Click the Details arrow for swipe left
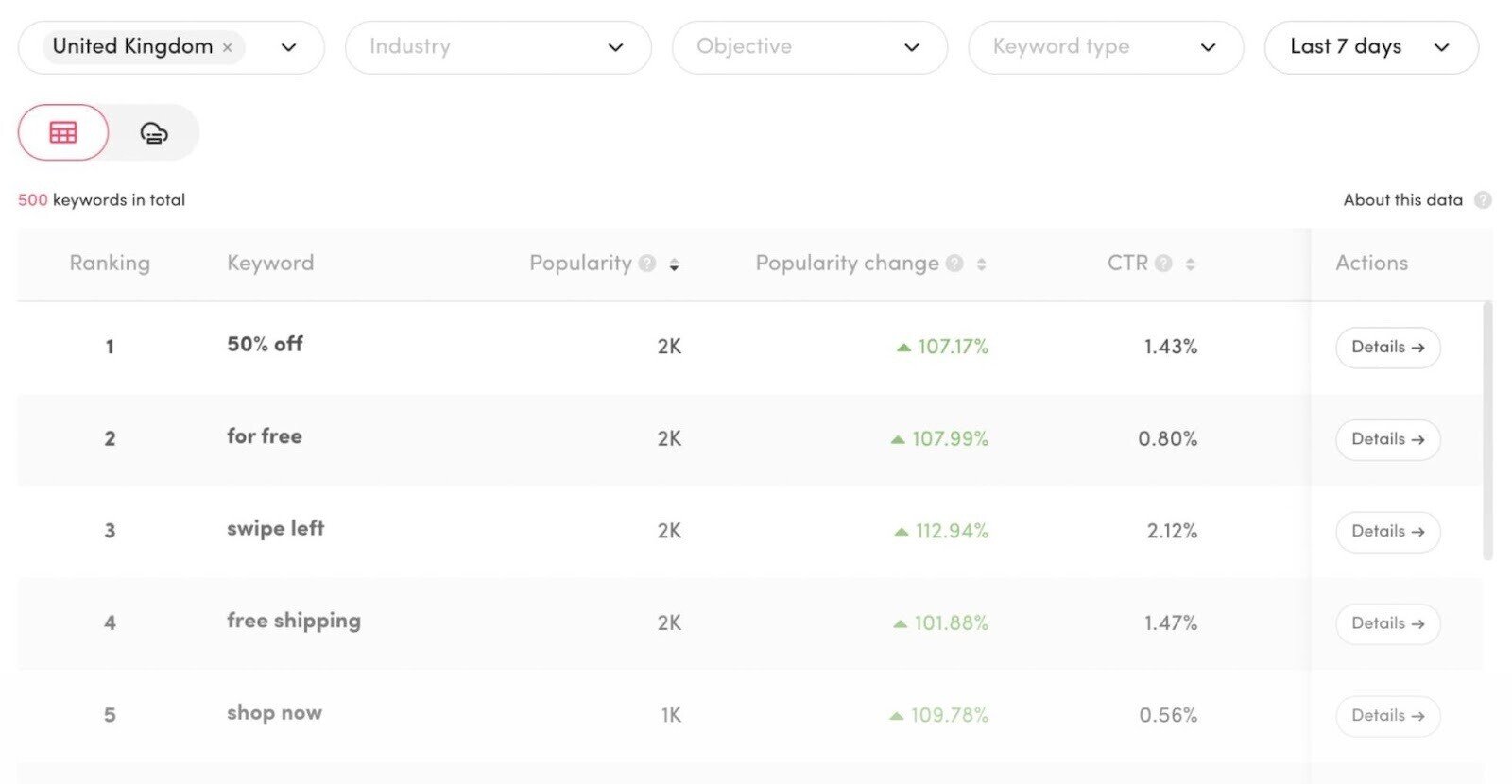 [x=1387, y=532]
